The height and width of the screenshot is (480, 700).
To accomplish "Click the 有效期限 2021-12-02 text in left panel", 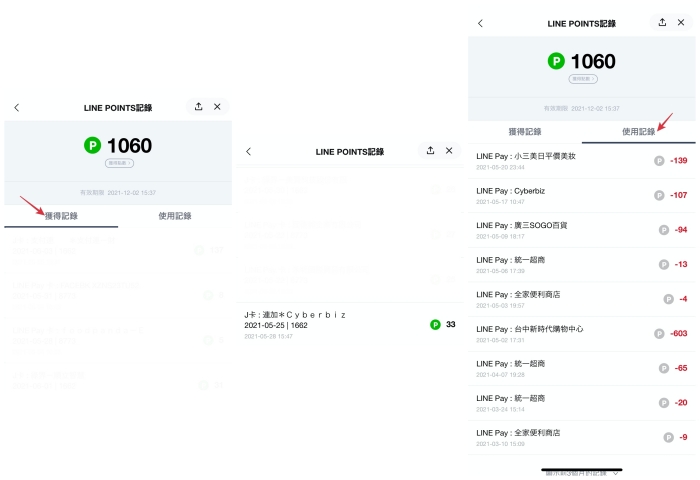I will pos(118,193).
